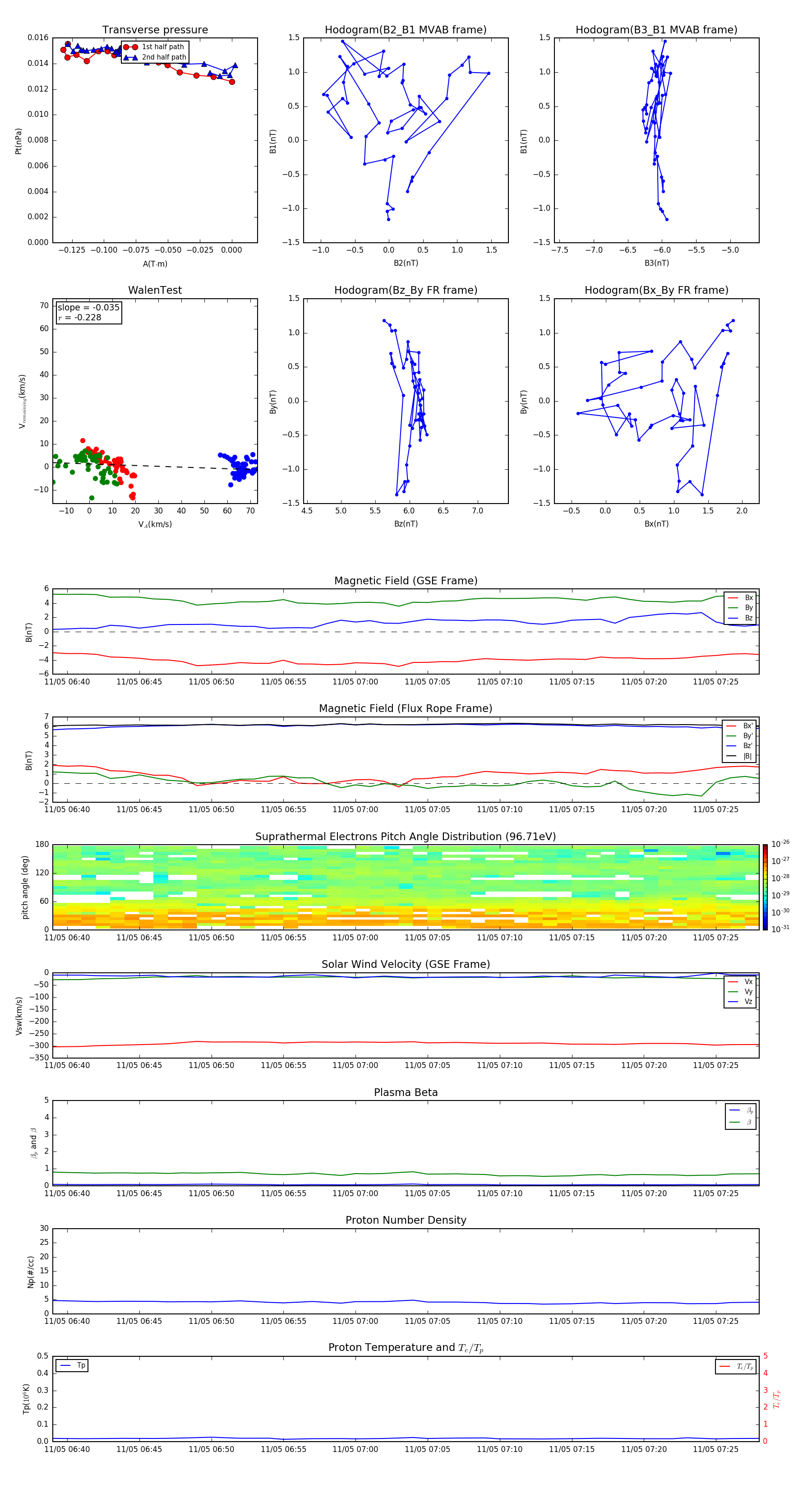This screenshot has height=1489, width=812.
Task: Click the '1st half path' legend entry
Action: 154,47
